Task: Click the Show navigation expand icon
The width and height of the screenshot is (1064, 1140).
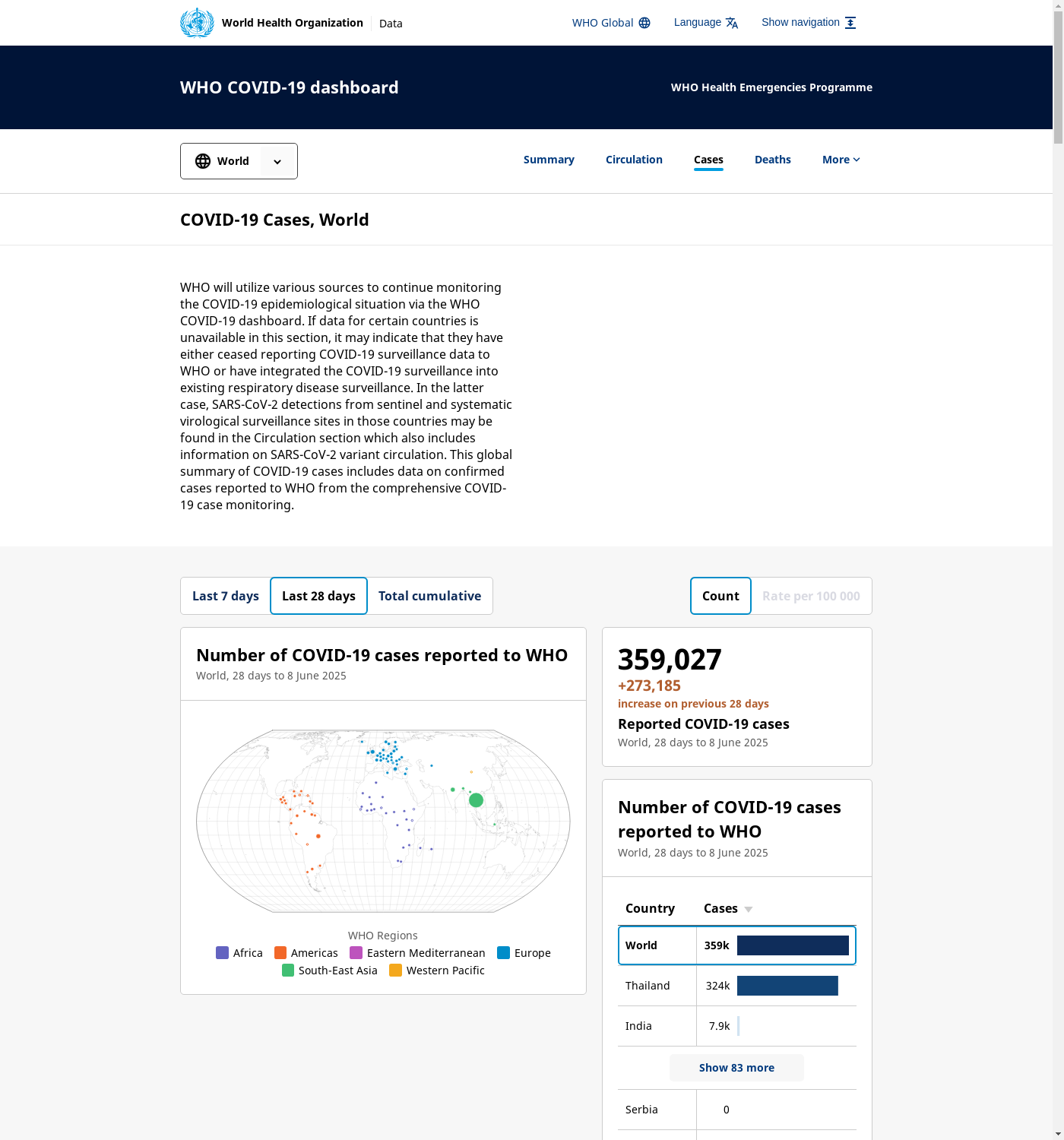Action: (x=850, y=23)
